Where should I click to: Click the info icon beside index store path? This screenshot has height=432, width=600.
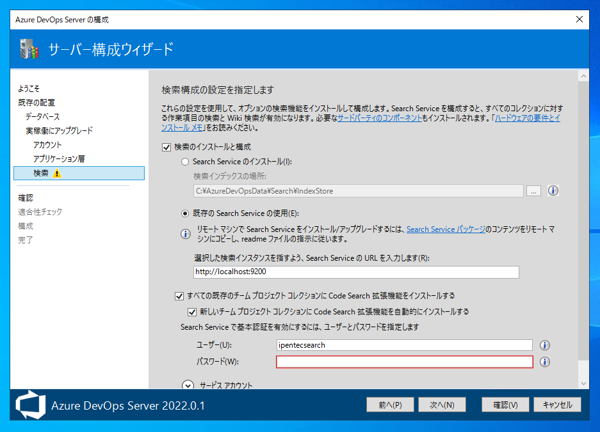click(553, 191)
